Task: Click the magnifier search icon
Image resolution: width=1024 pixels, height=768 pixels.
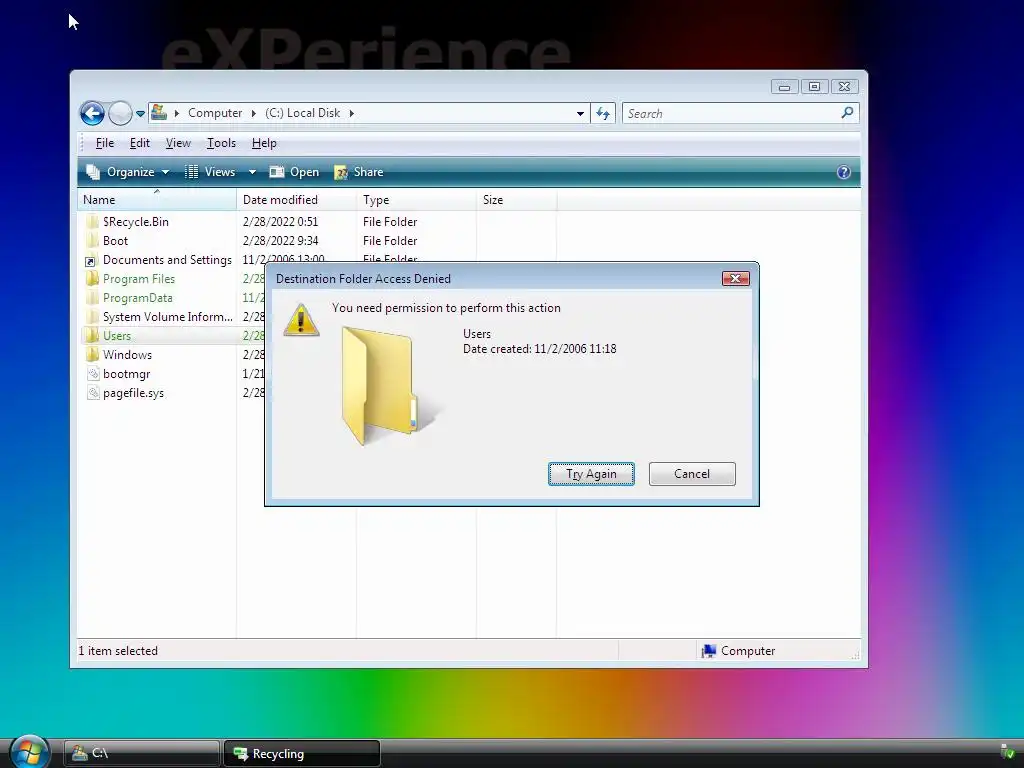Action: pyautogui.click(x=847, y=113)
